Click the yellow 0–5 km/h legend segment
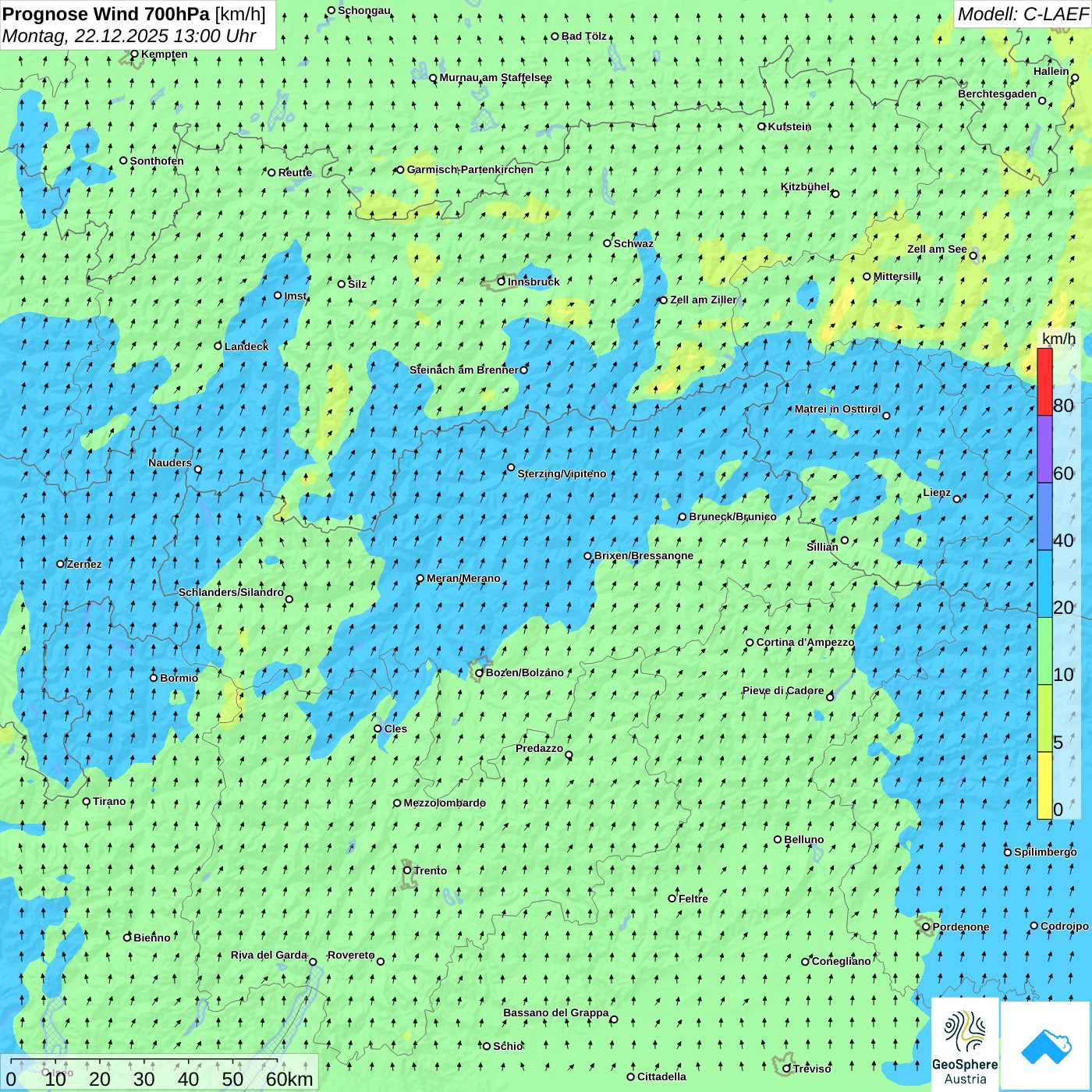Screen dimensions: 1092x1092 click(1044, 785)
